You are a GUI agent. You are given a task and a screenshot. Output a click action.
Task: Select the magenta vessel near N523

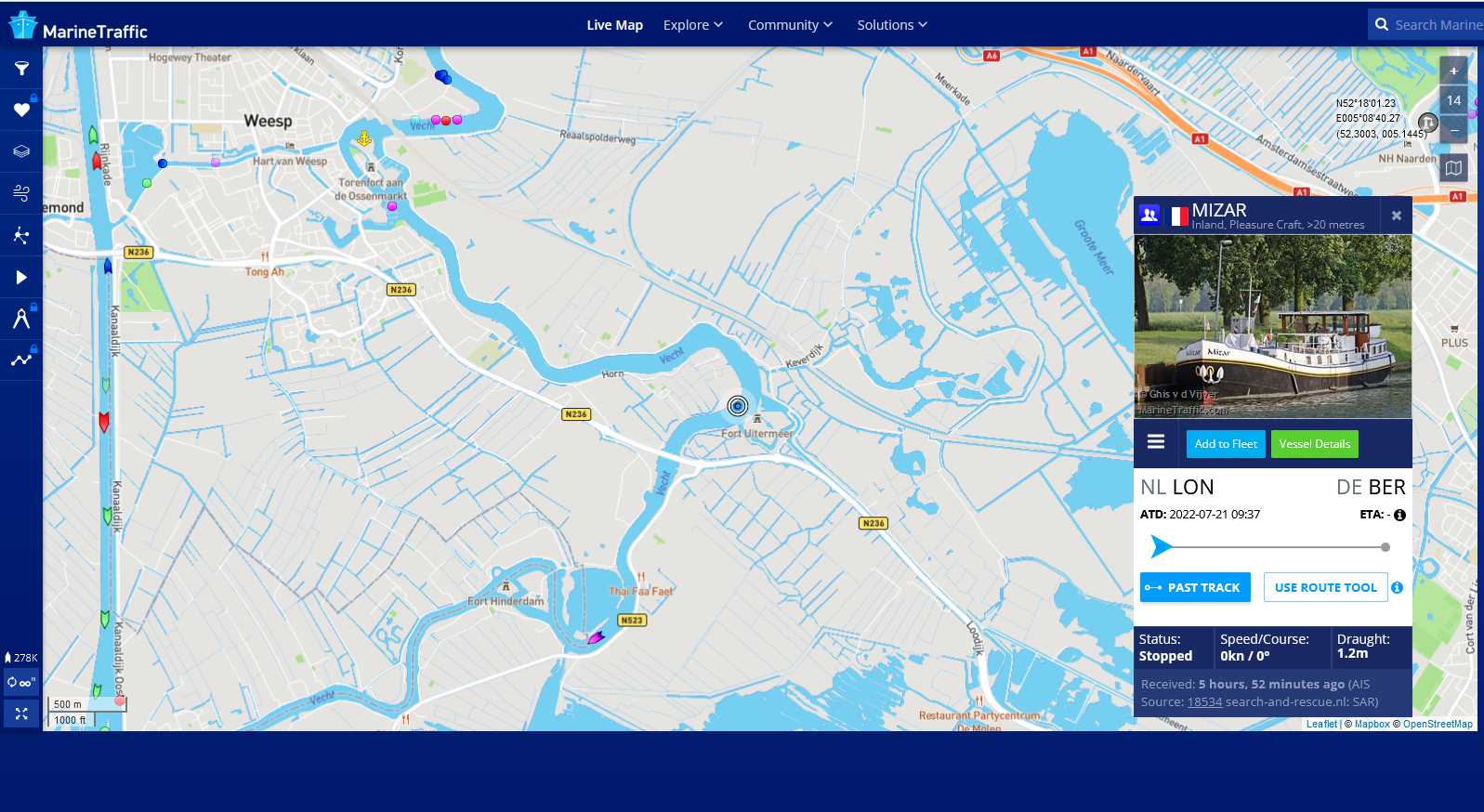point(596,637)
